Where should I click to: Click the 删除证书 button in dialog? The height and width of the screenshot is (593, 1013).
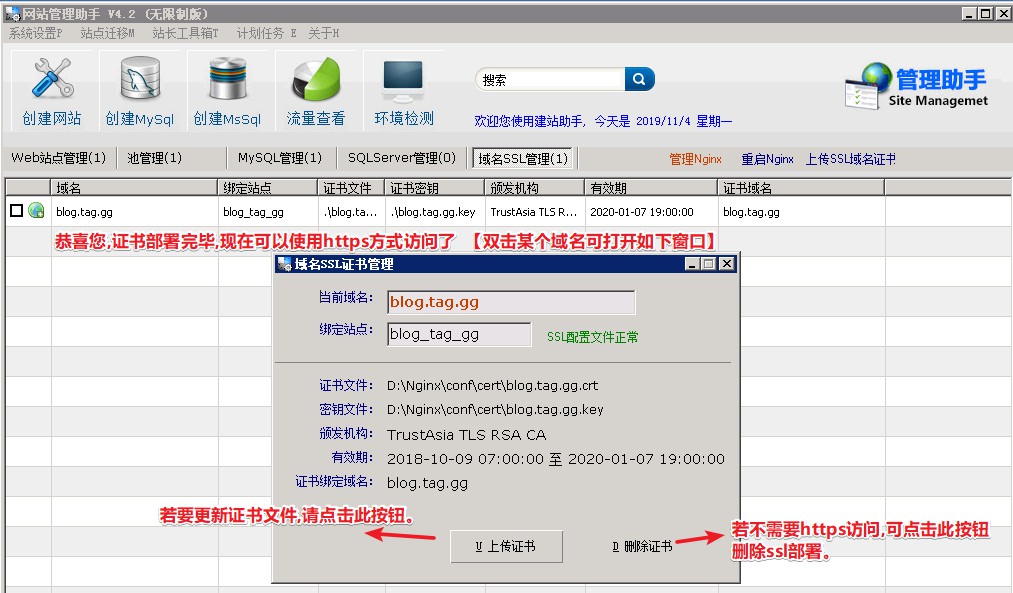click(x=642, y=547)
